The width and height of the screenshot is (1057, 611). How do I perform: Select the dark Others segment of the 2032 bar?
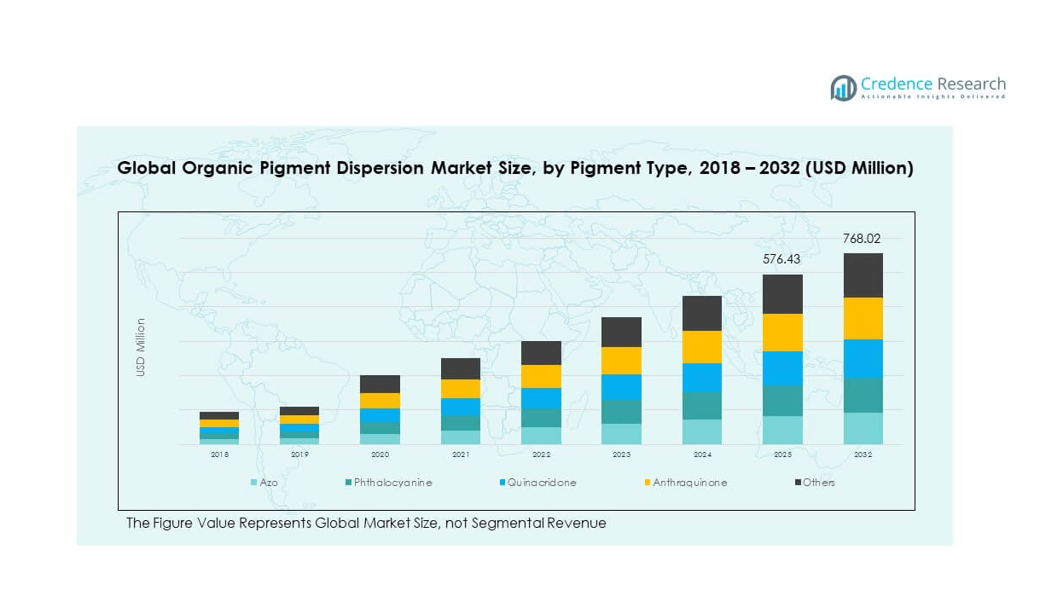coord(862,275)
